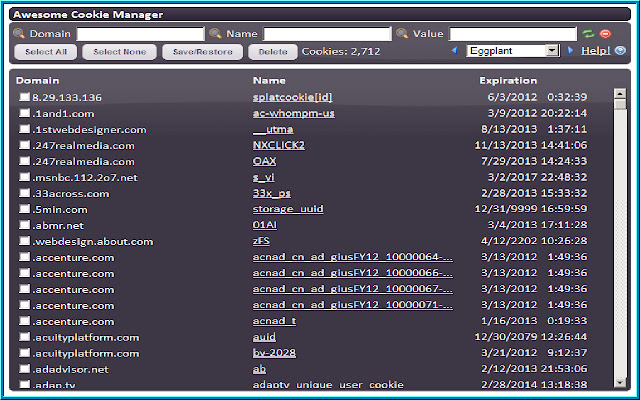The height and width of the screenshot is (400, 640).
Task: Click the red clear filter icon
Action: (x=605, y=33)
